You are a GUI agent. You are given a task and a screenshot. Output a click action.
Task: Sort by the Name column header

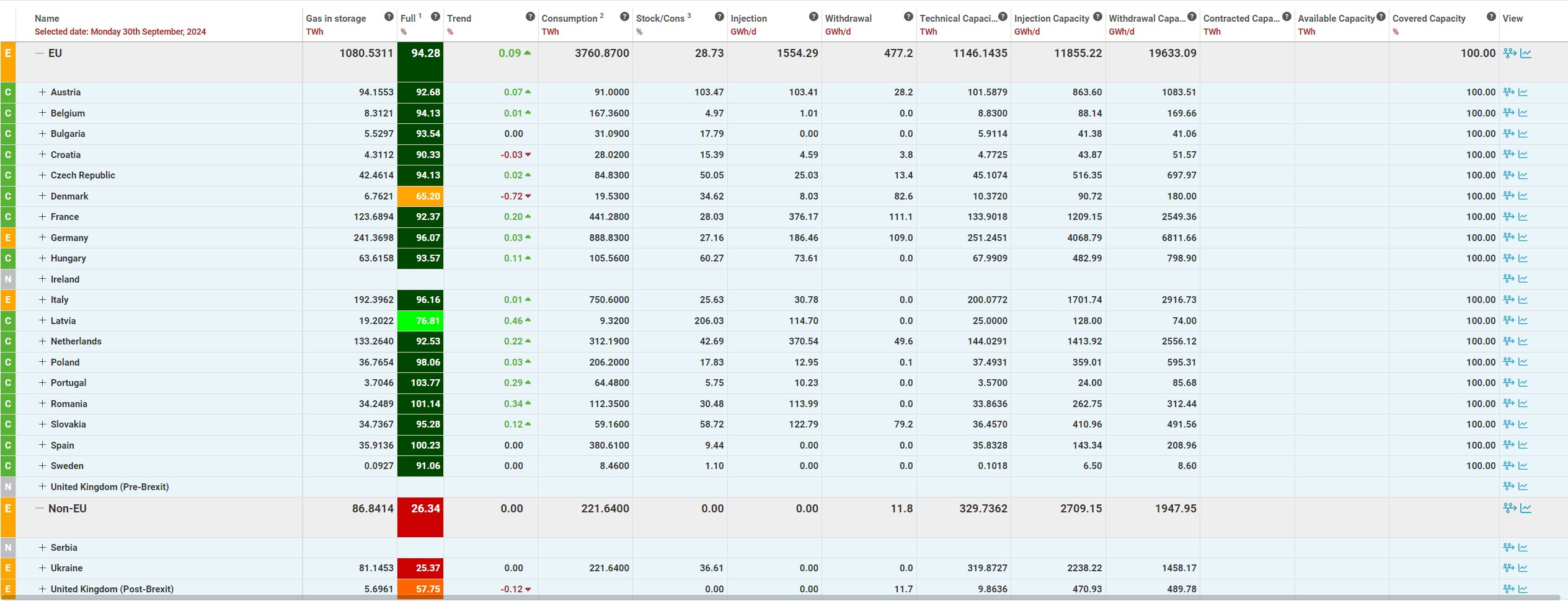point(47,19)
